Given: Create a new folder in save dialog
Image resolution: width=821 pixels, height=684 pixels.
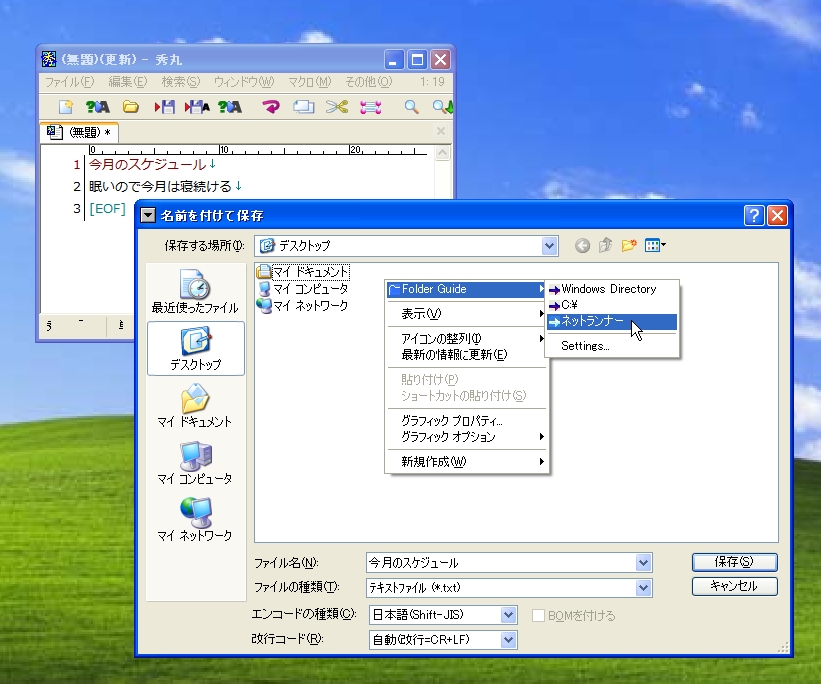Looking at the screenshot, I should coord(629,245).
